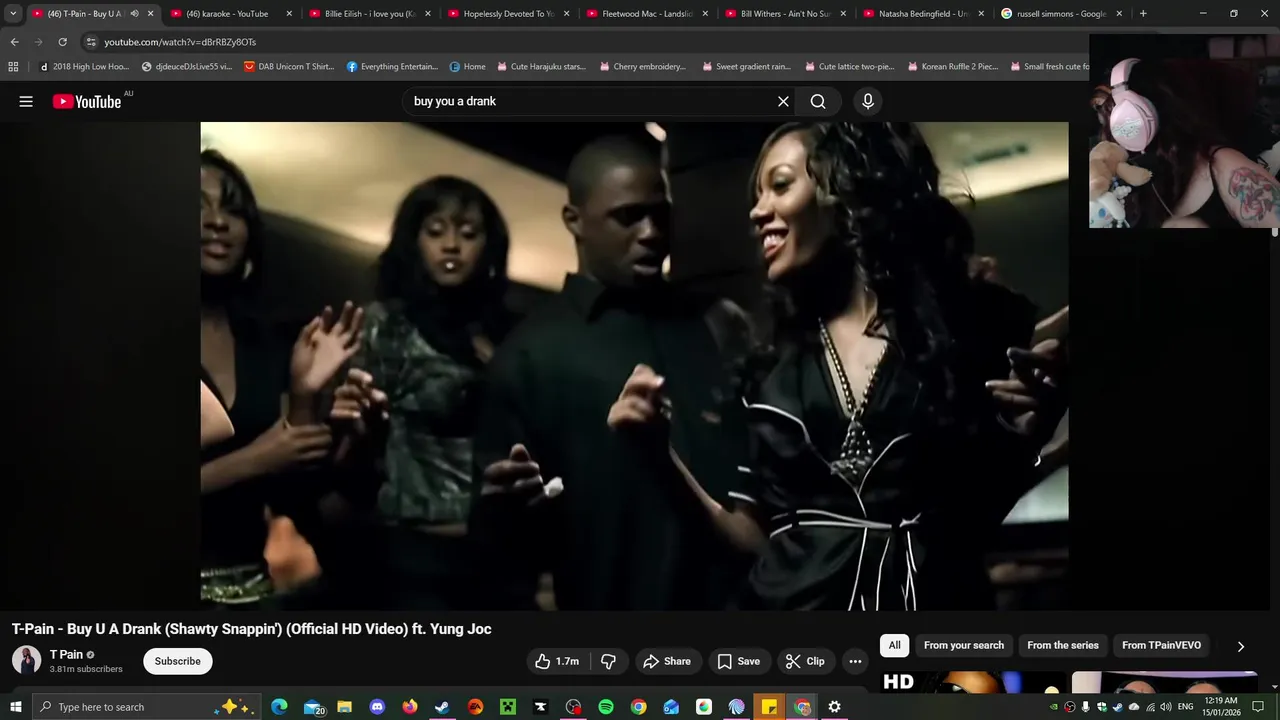The width and height of the screenshot is (1280, 720).
Task: Show more filter chips with right chevron
Action: tap(1241, 646)
